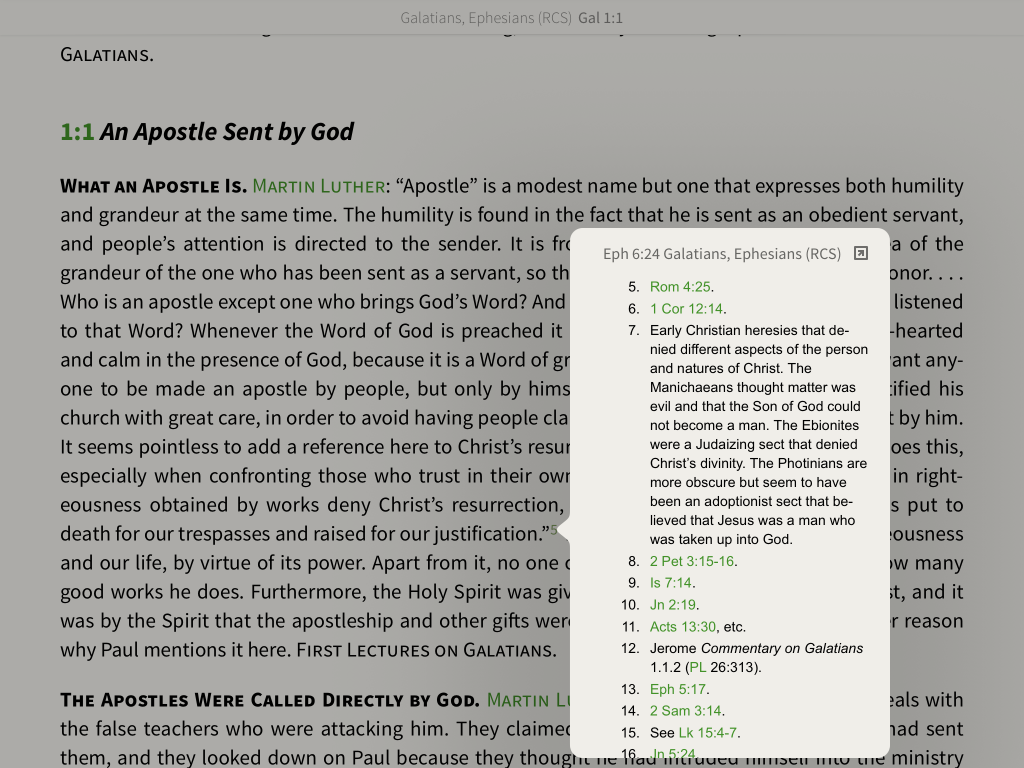The width and height of the screenshot is (1024, 768).
Task: Click footnote 7 text about early Christian heresies
Action: click(758, 435)
